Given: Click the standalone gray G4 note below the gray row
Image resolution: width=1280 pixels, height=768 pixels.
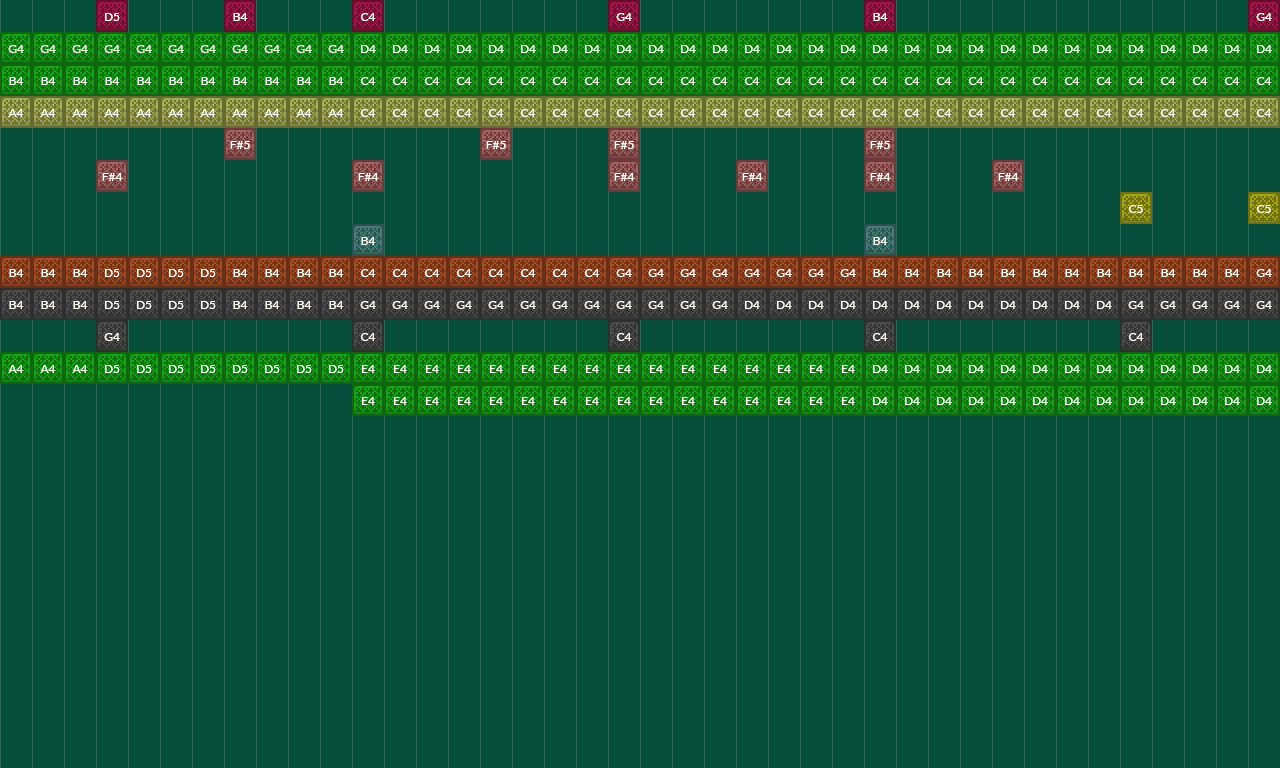Looking at the screenshot, I should tap(112, 336).
